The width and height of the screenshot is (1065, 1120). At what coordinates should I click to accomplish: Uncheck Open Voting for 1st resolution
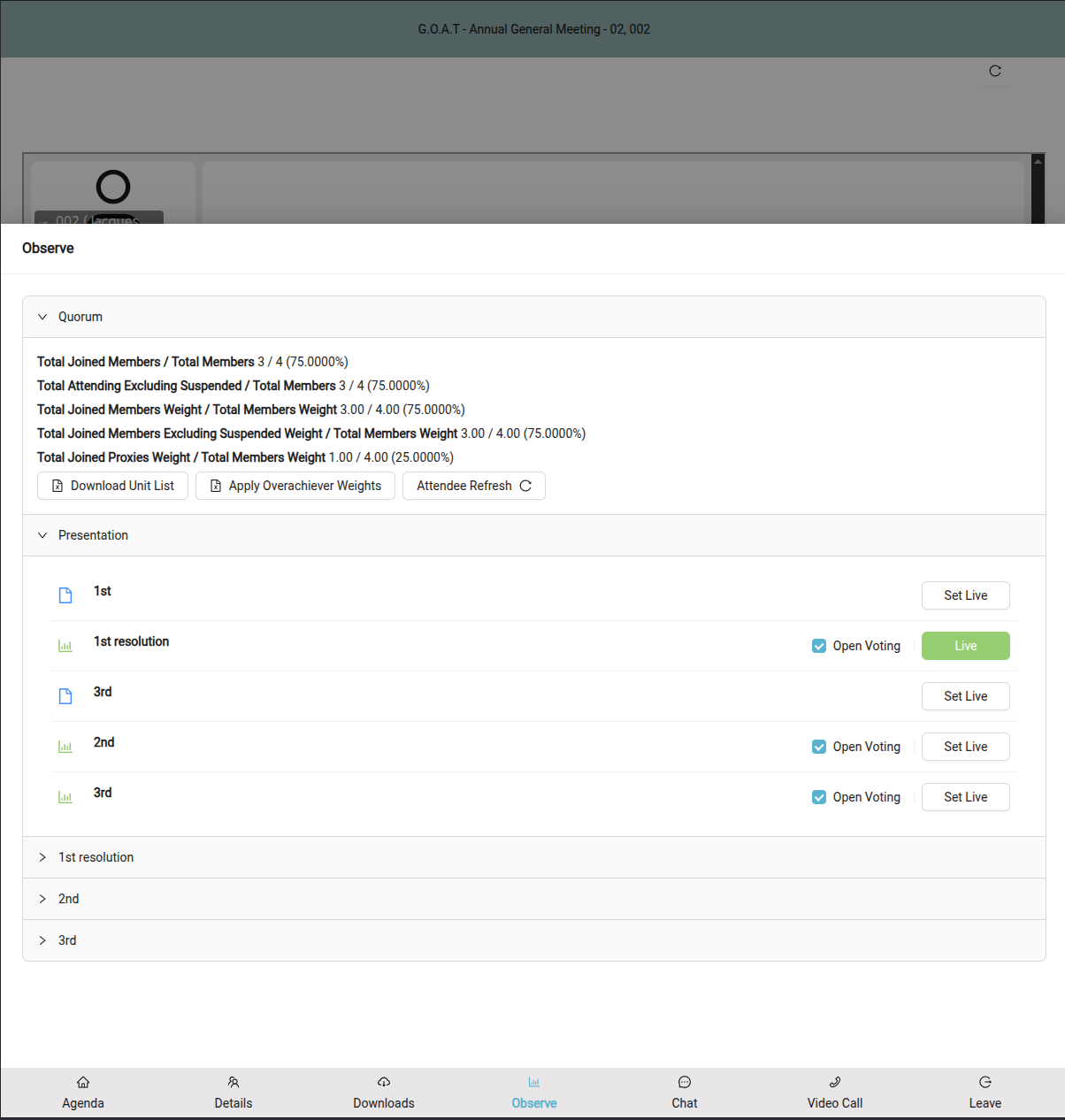tap(819, 646)
